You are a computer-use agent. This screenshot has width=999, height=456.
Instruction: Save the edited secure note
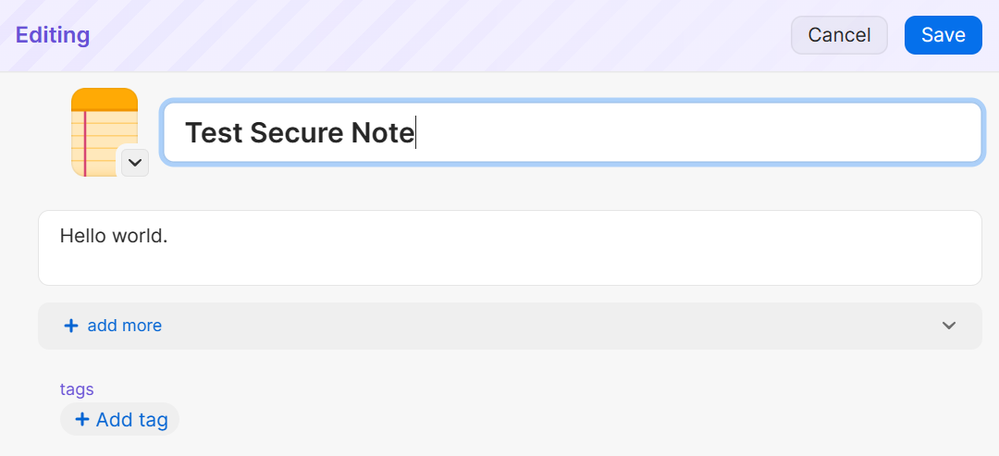coord(942,35)
